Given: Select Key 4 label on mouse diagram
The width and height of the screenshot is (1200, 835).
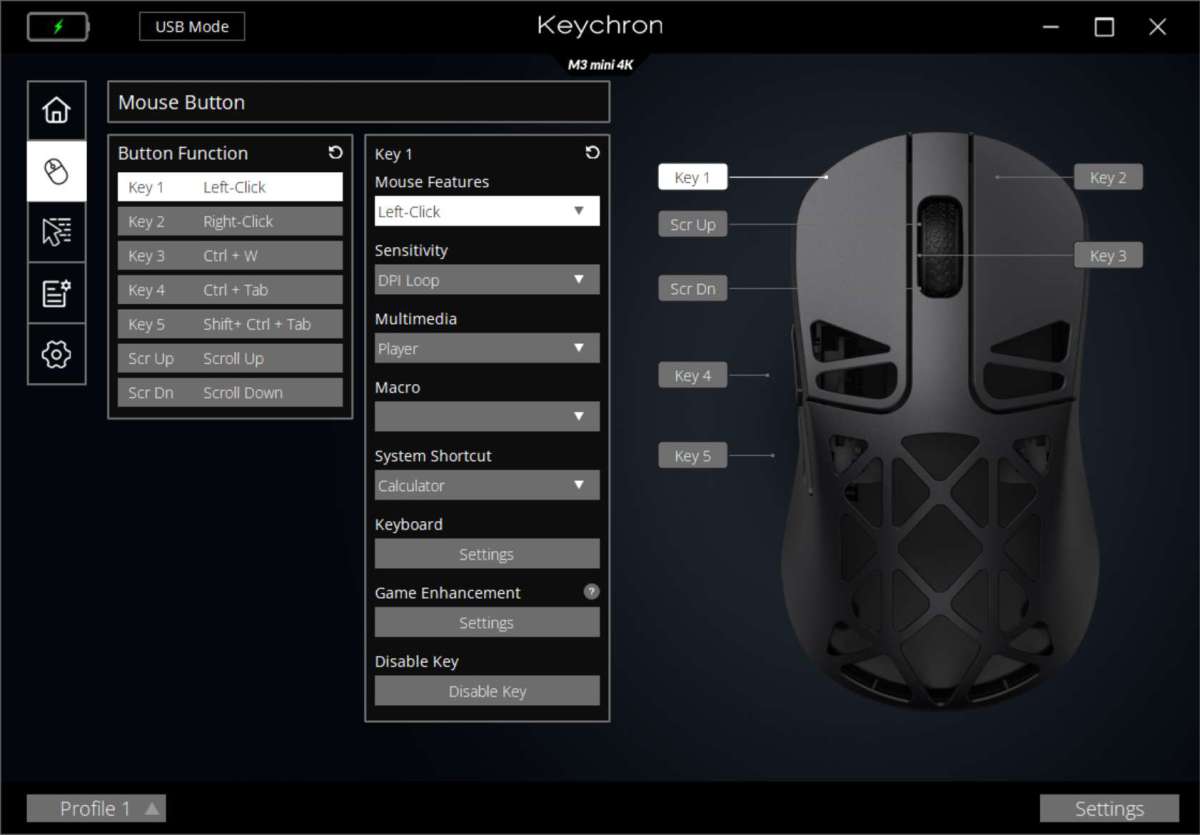Looking at the screenshot, I should (692, 376).
